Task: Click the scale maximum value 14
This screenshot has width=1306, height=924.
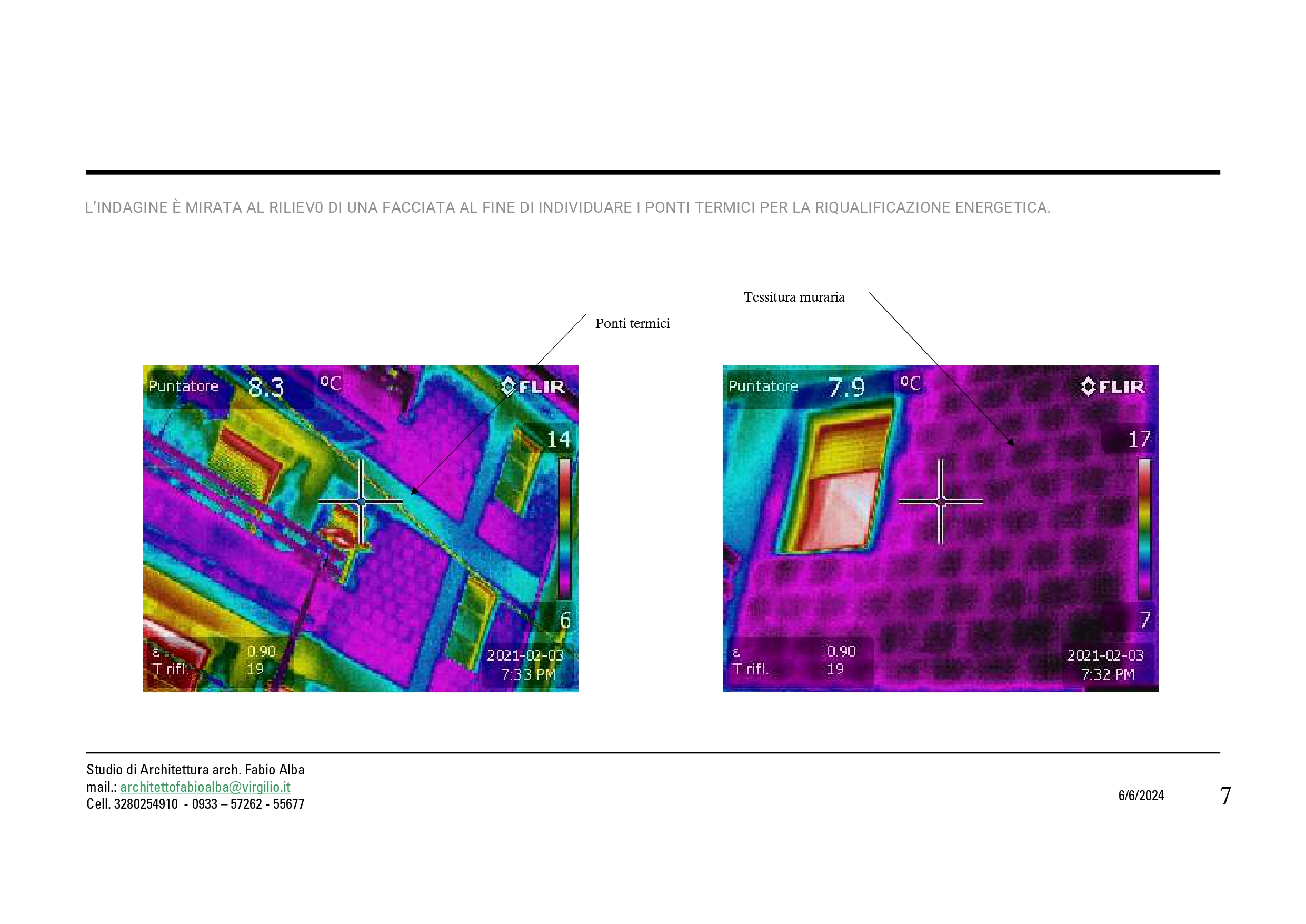Action: (x=559, y=439)
